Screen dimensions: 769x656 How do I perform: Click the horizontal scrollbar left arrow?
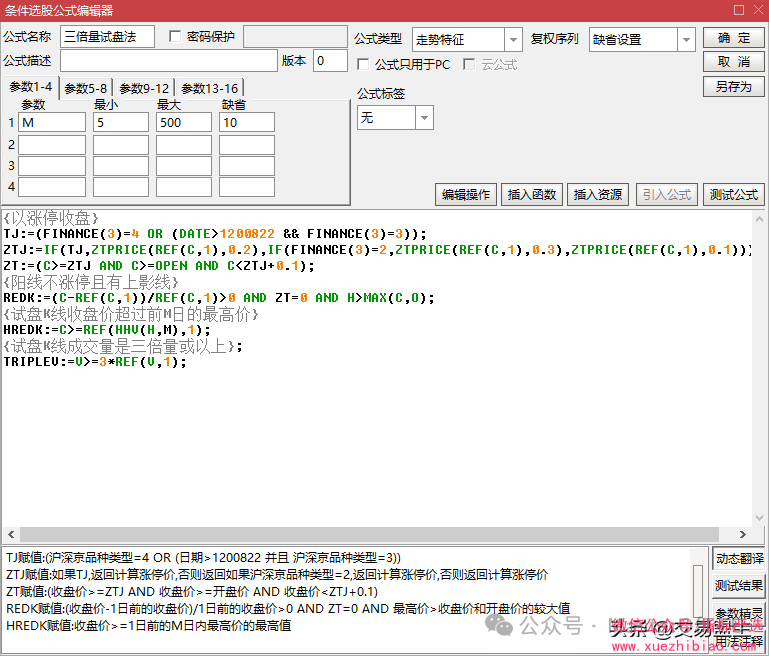[x=11, y=534]
